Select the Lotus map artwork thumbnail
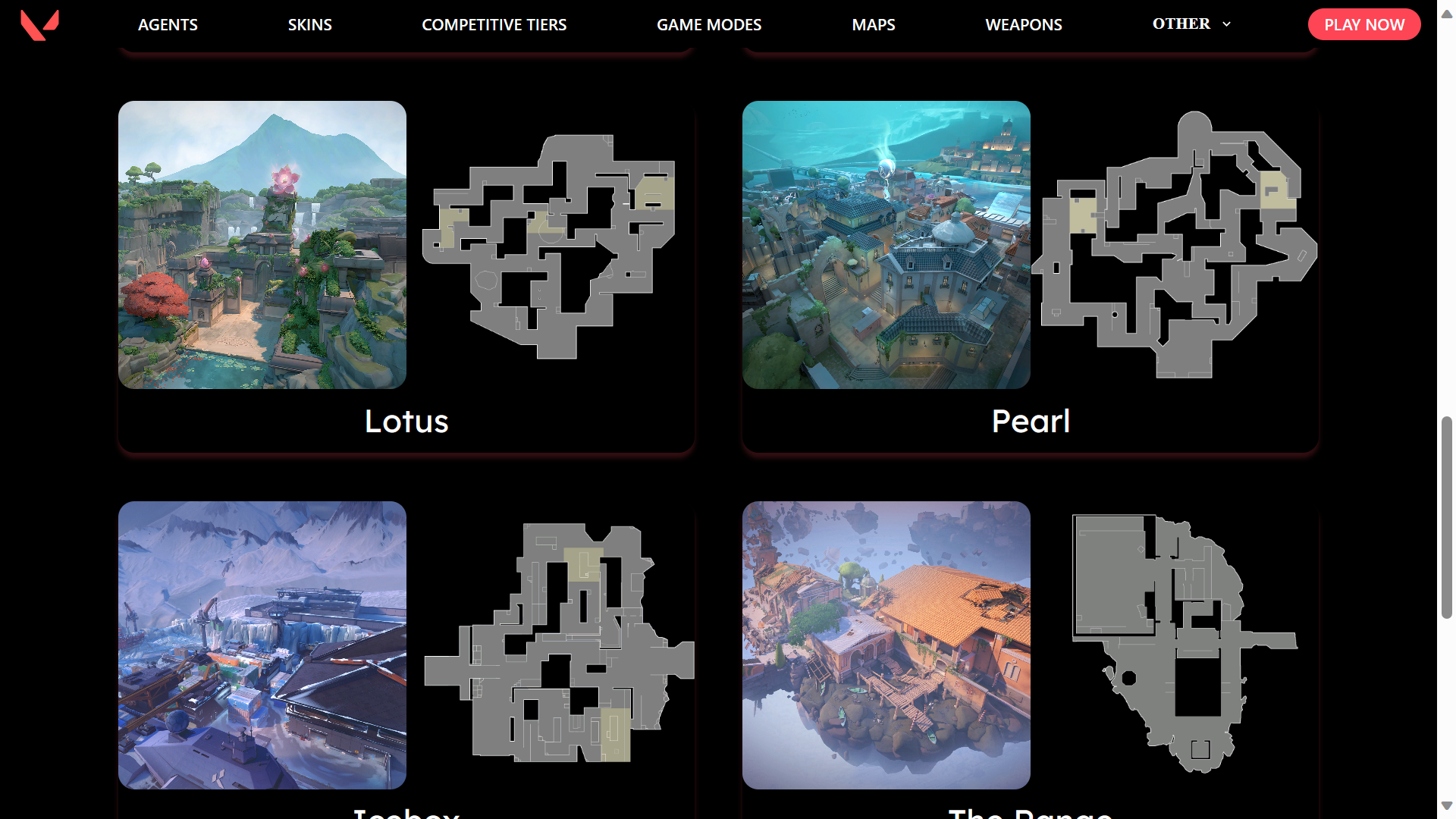Screen dimensions: 1456x819 (x=262, y=245)
